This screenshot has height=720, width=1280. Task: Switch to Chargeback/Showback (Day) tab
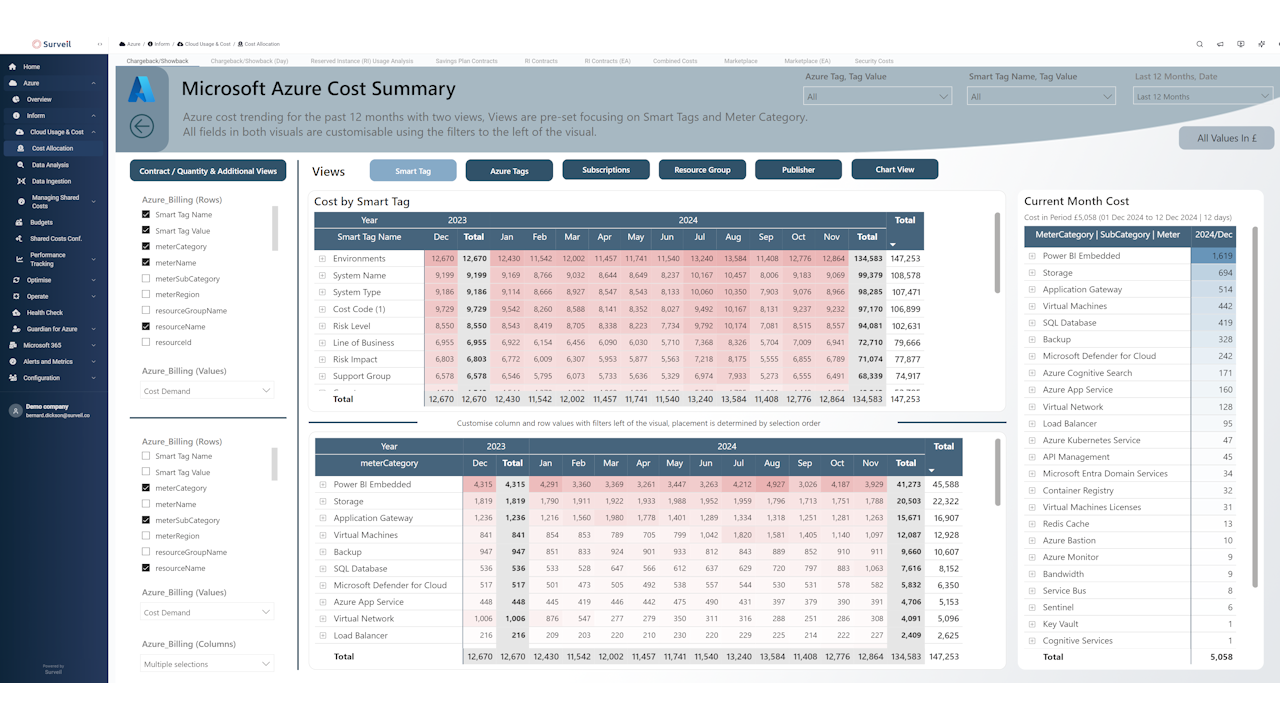point(250,61)
